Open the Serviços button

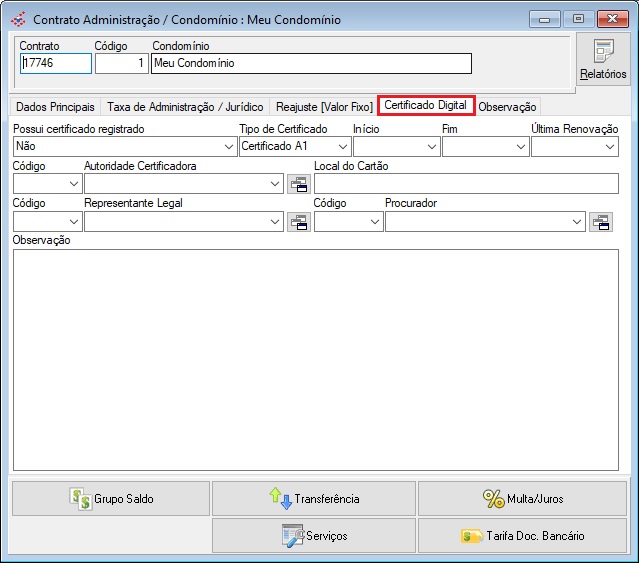tap(314, 535)
